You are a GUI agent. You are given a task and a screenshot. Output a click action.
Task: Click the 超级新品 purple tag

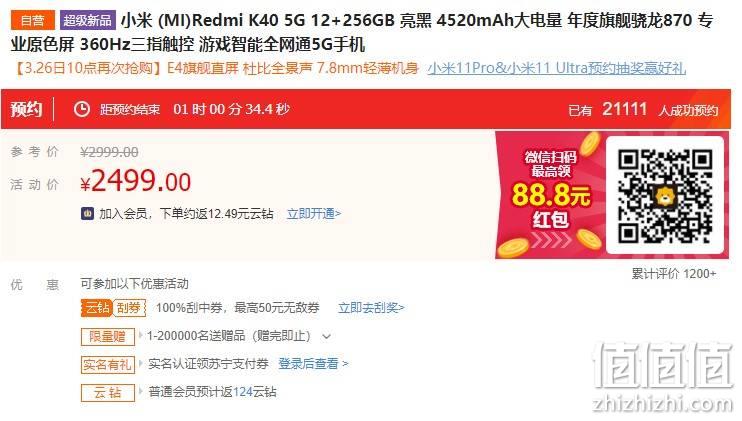[x=88, y=20]
